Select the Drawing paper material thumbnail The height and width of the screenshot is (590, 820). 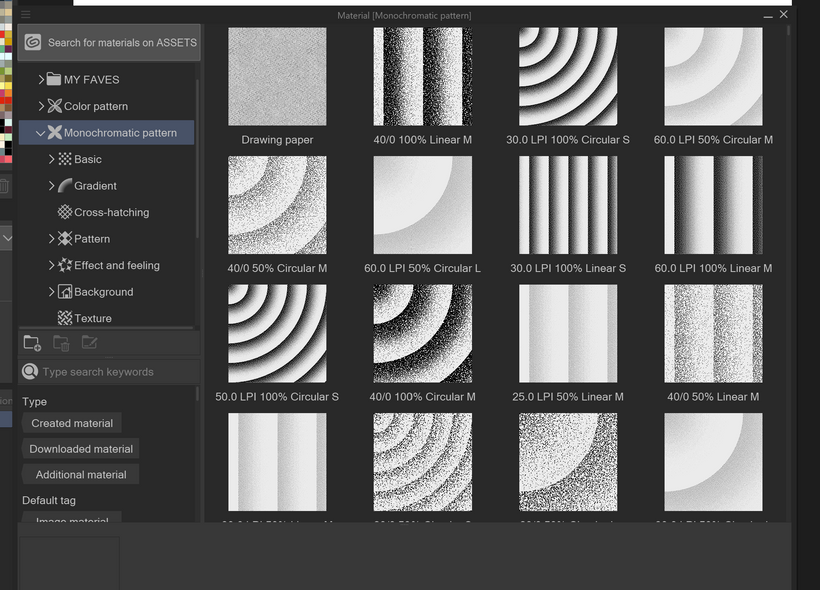tap(277, 76)
